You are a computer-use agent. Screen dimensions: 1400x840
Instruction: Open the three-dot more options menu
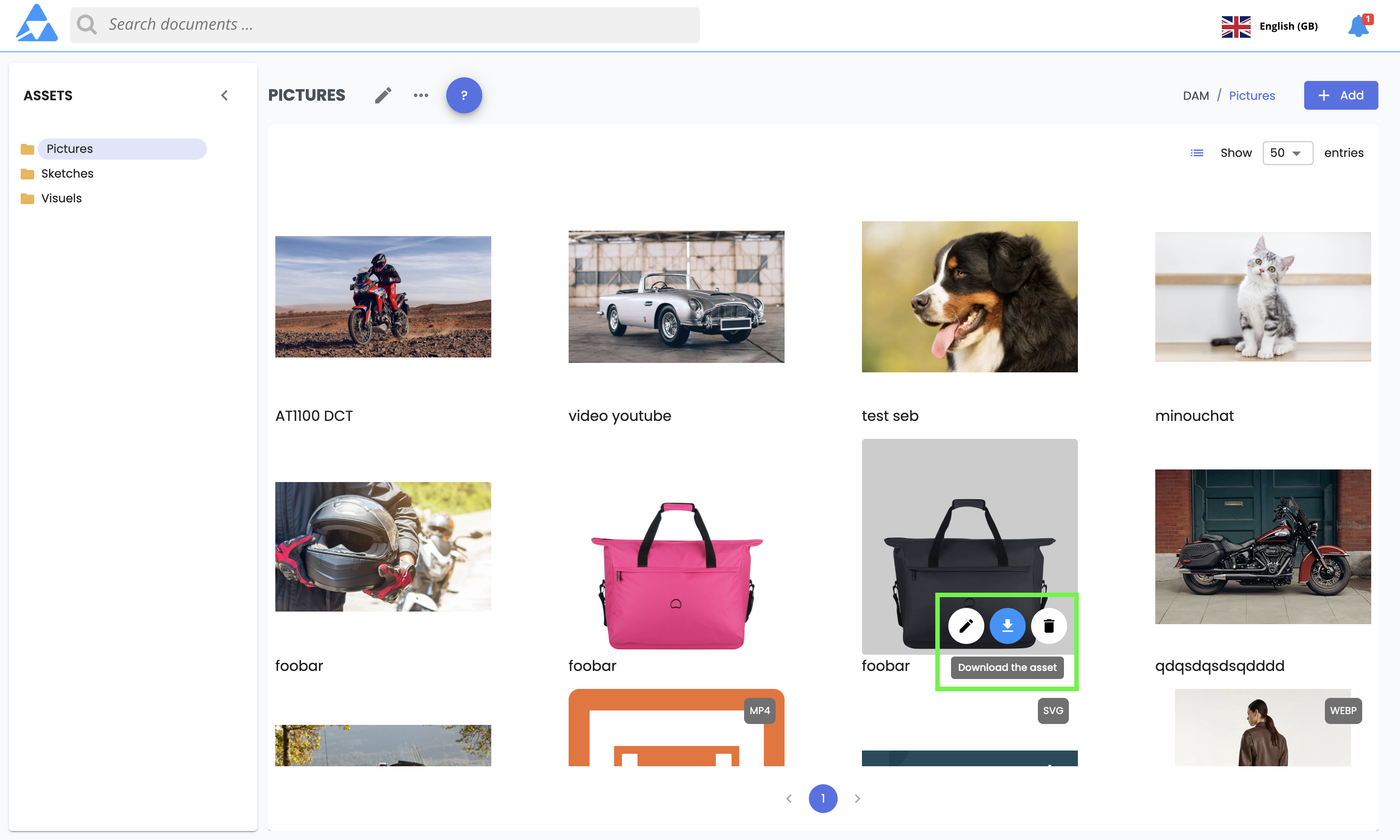tap(421, 95)
